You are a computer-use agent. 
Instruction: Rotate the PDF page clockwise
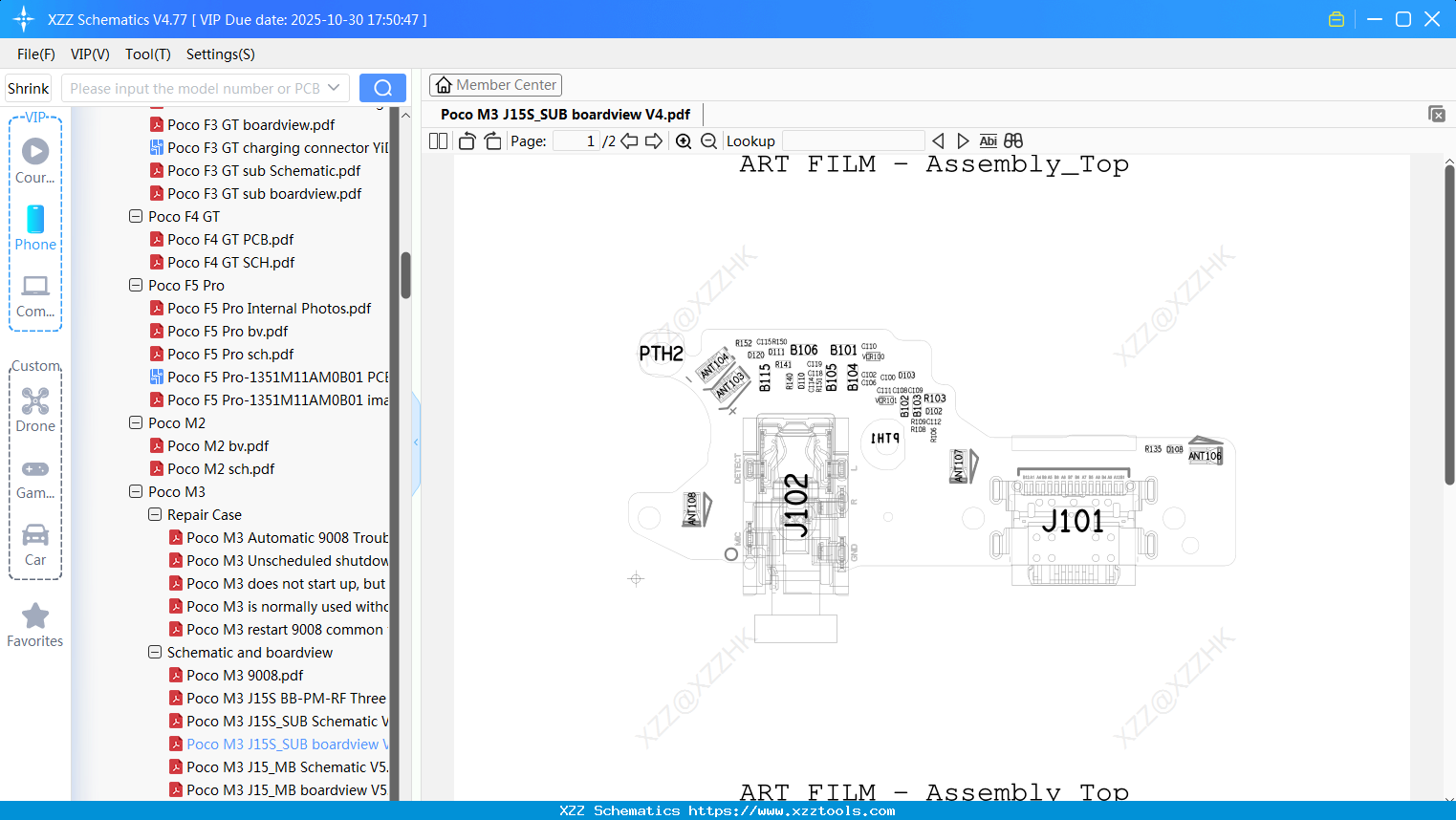pos(491,140)
